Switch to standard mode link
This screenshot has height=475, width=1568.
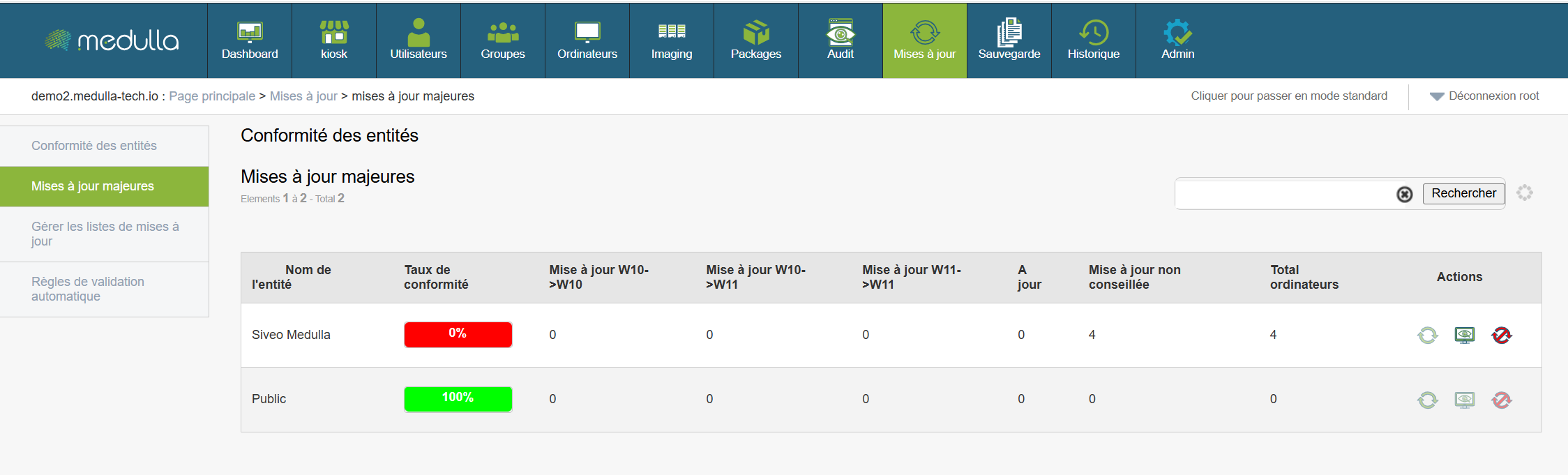tap(1288, 96)
